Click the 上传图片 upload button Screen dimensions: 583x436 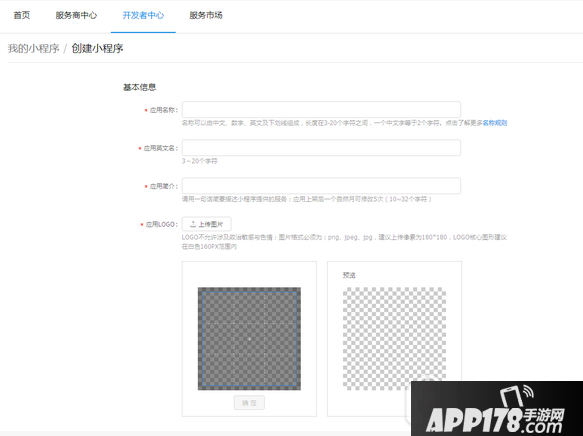[x=206, y=224]
